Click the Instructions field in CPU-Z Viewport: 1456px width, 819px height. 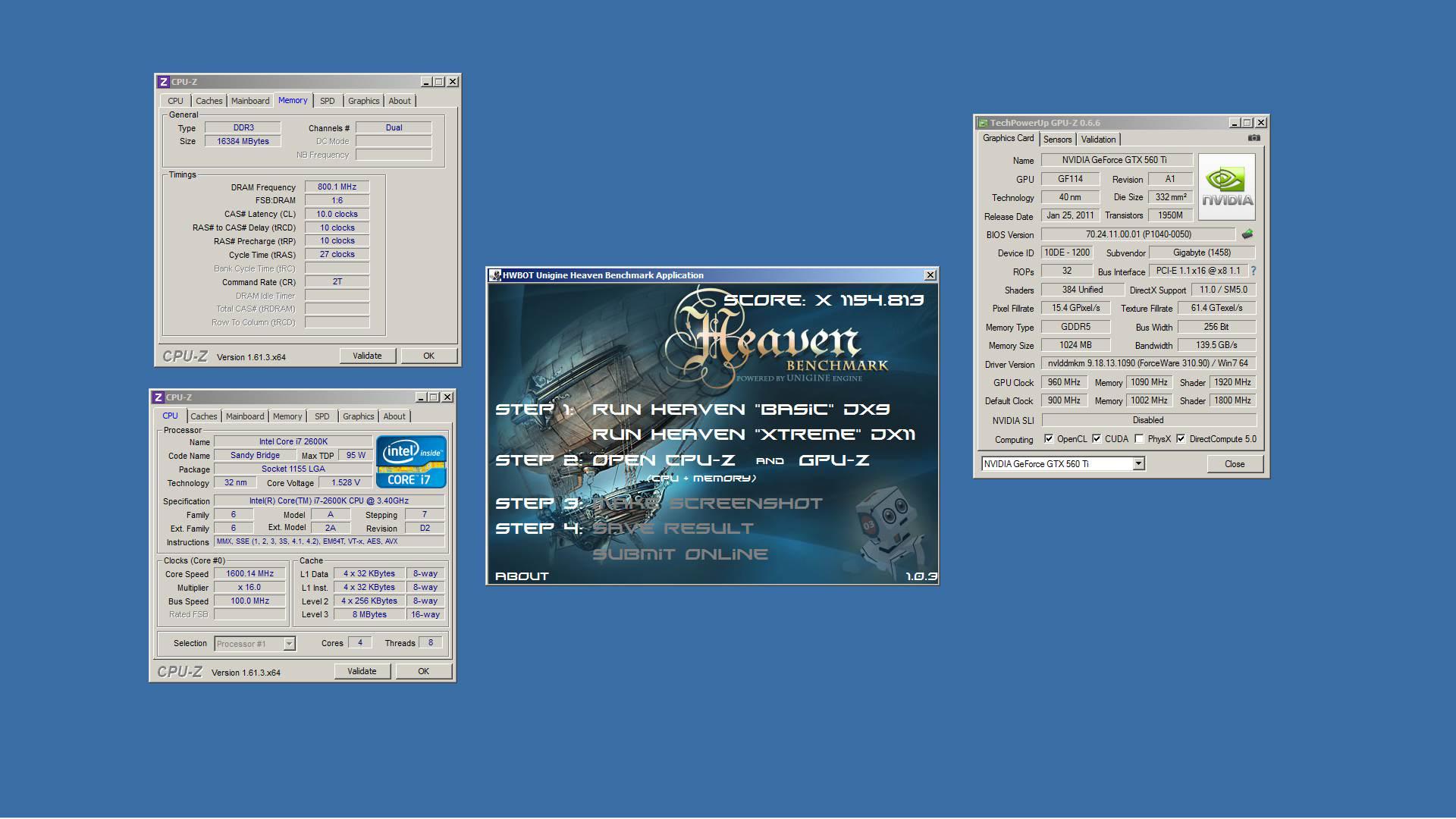(329, 541)
